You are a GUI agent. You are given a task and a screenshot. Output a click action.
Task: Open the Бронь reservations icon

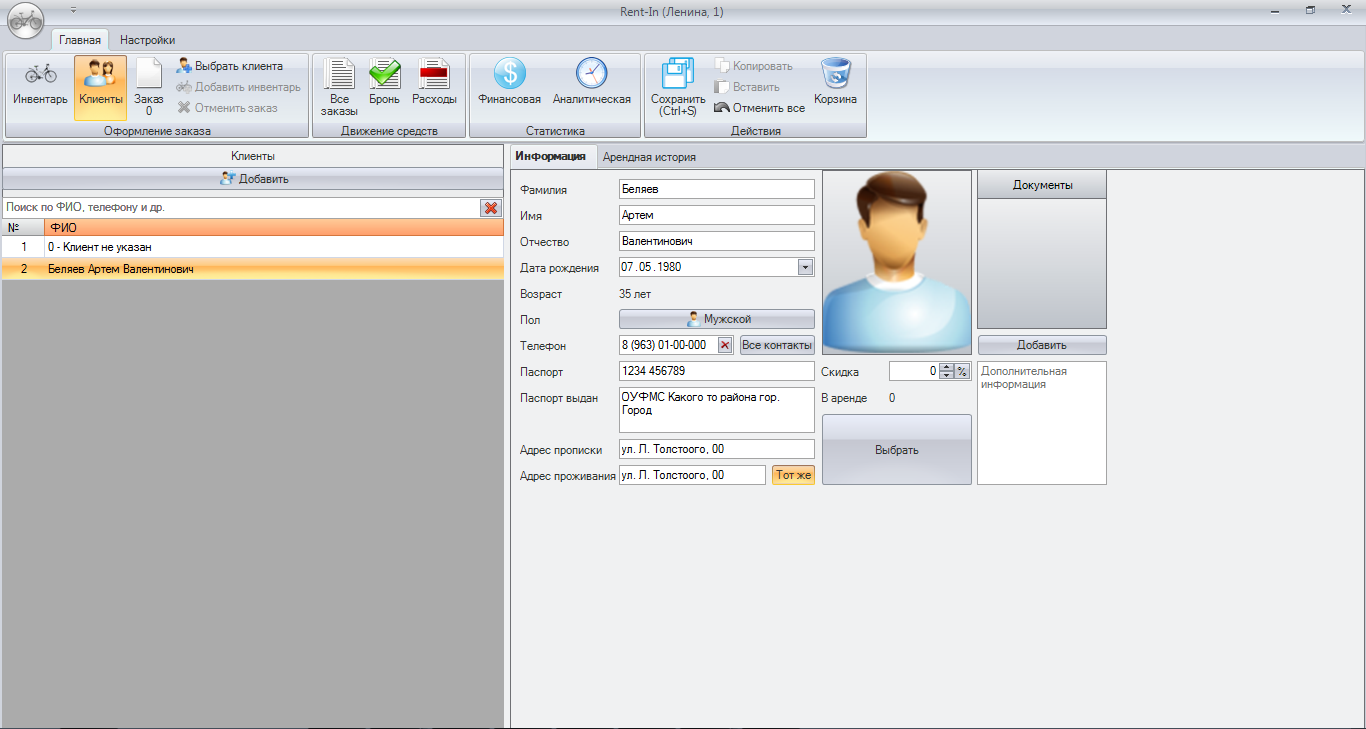(384, 83)
